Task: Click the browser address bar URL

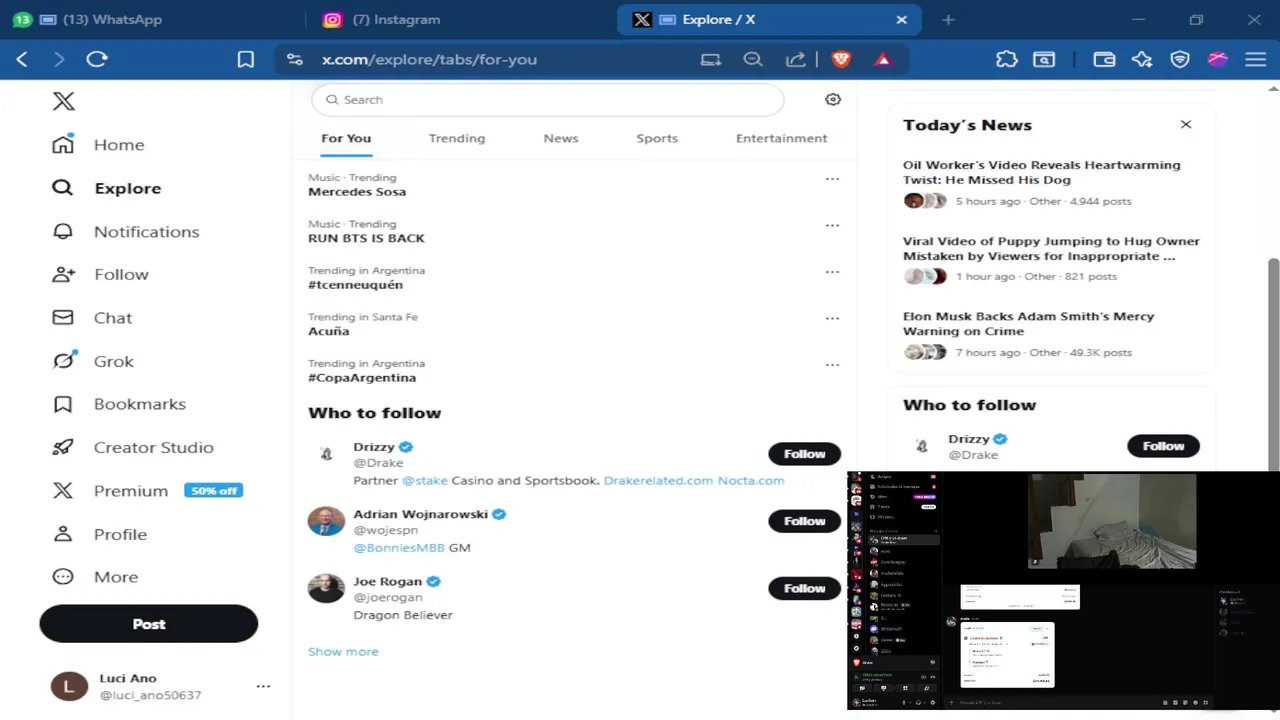Action: point(429,60)
